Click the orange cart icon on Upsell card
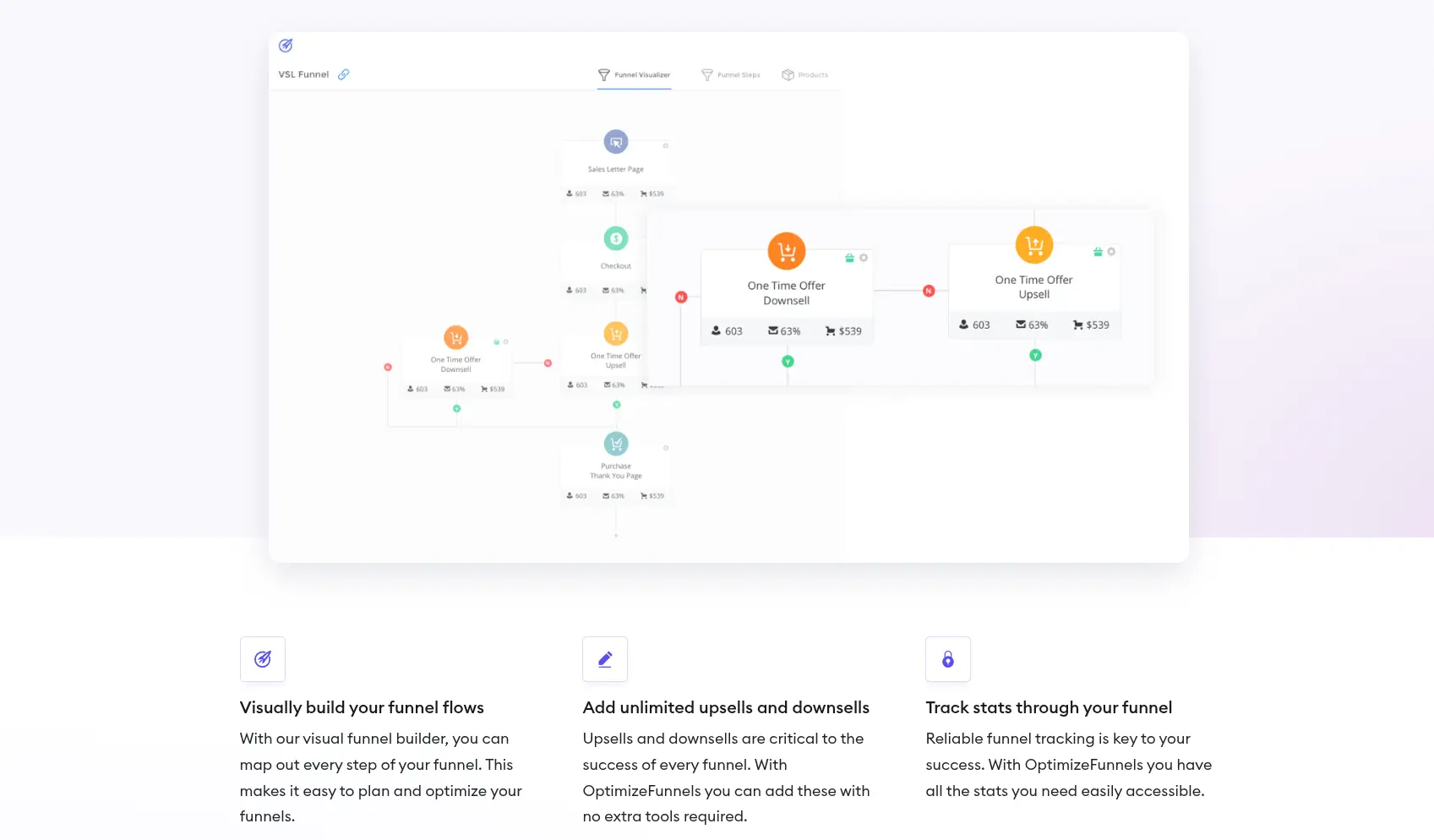 point(1034,244)
